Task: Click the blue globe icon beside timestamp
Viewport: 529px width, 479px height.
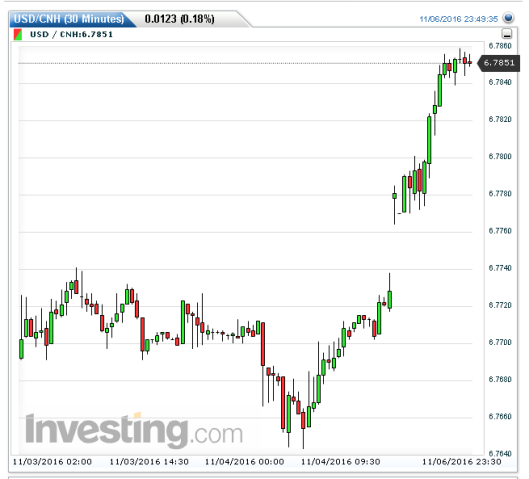Action: 508,17
